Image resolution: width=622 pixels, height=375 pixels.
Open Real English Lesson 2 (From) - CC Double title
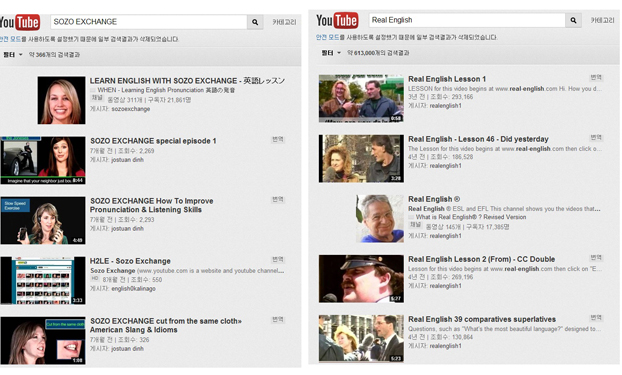(482, 259)
